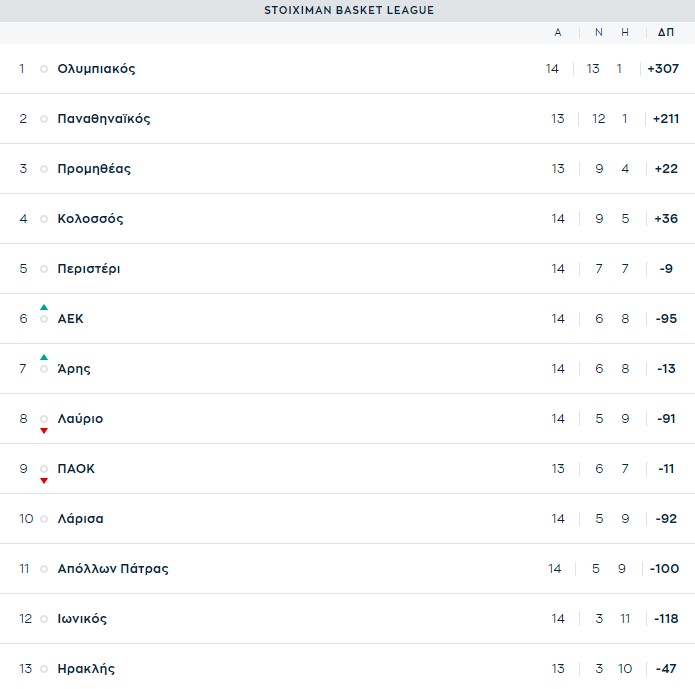Sort by the A games column header
695x689 pixels.
coord(558,32)
